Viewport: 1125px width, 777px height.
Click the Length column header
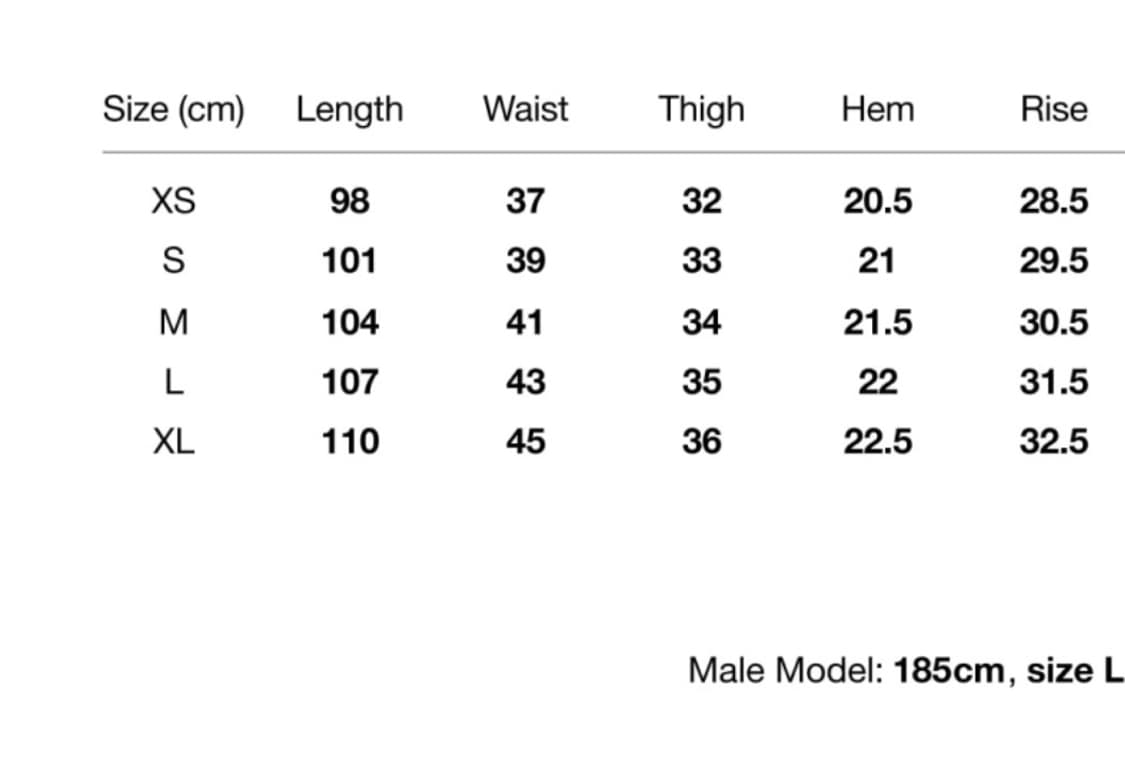pyautogui.click(x=349, y=109)
